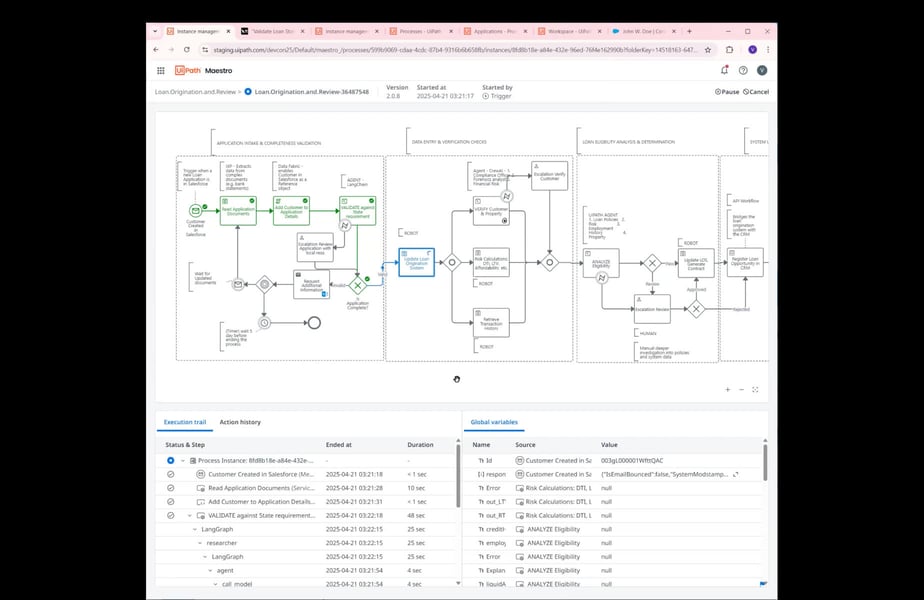The image size is (924, 600).
Task: Open the UiPath apps grid launcher
Action: coord(160,71)
